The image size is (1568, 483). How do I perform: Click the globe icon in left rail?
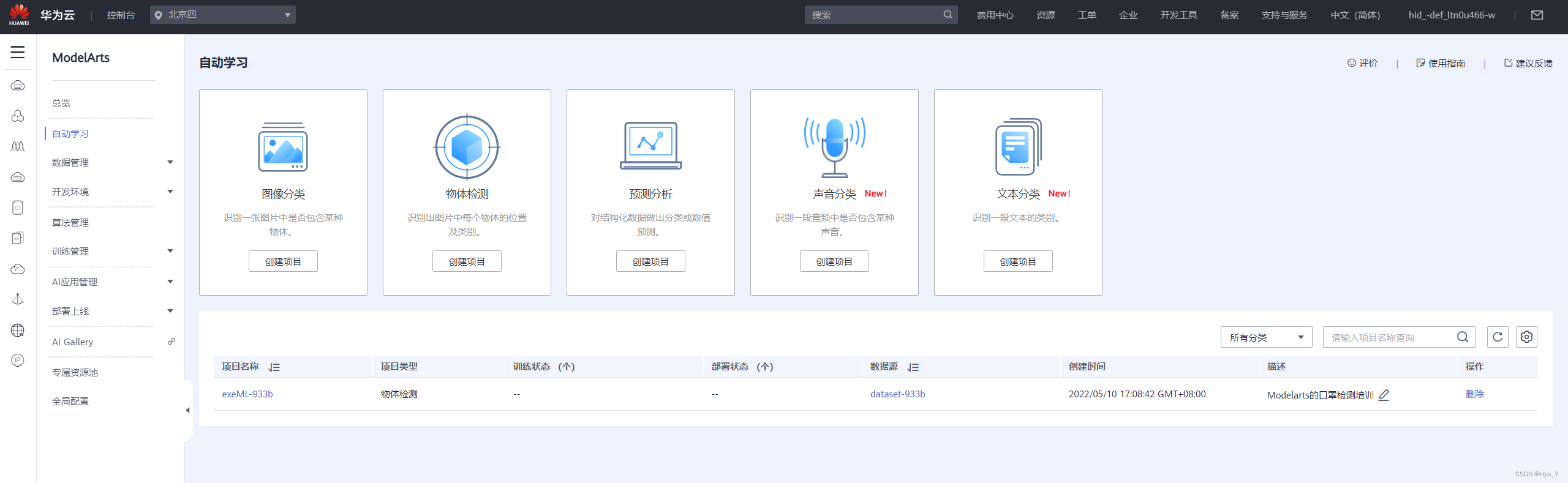(x=18, y=330)
